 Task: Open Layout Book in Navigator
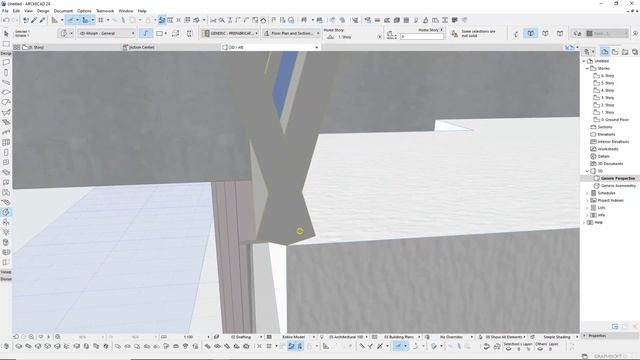pyautogui.click(x=625, y=52)
